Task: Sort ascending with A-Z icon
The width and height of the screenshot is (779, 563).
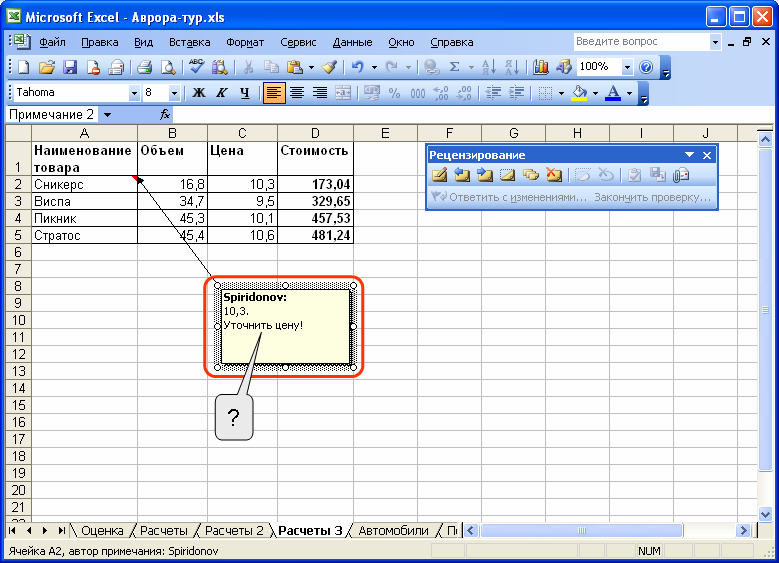Action: point(488,67)
